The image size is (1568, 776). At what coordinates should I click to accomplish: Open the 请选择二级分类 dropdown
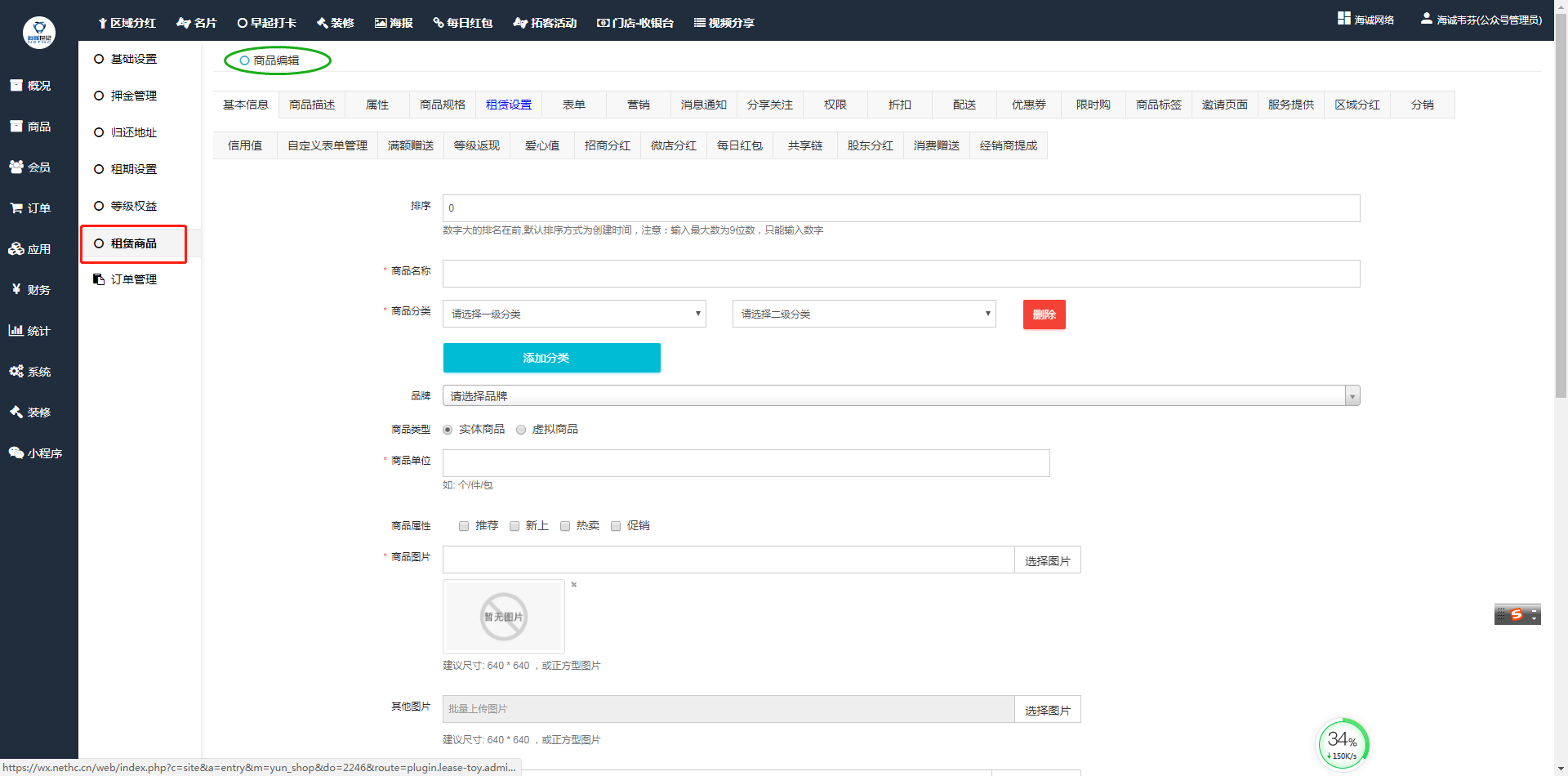click(864, 314)
